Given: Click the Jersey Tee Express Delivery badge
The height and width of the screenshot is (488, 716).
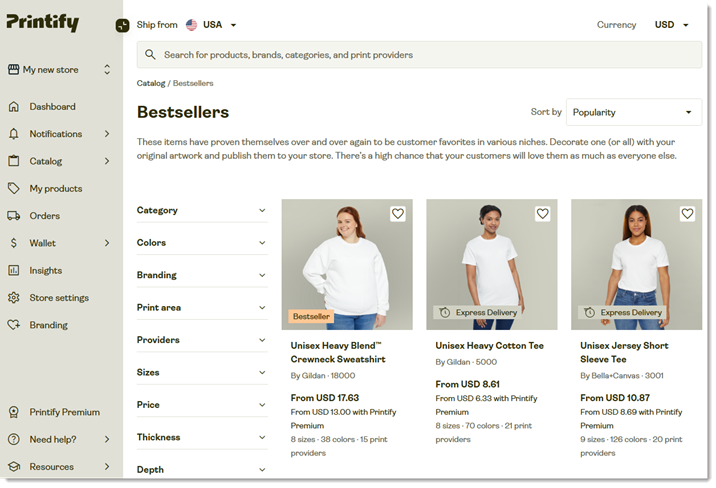Looking at the screenshot, I should (x=623, y=312).
